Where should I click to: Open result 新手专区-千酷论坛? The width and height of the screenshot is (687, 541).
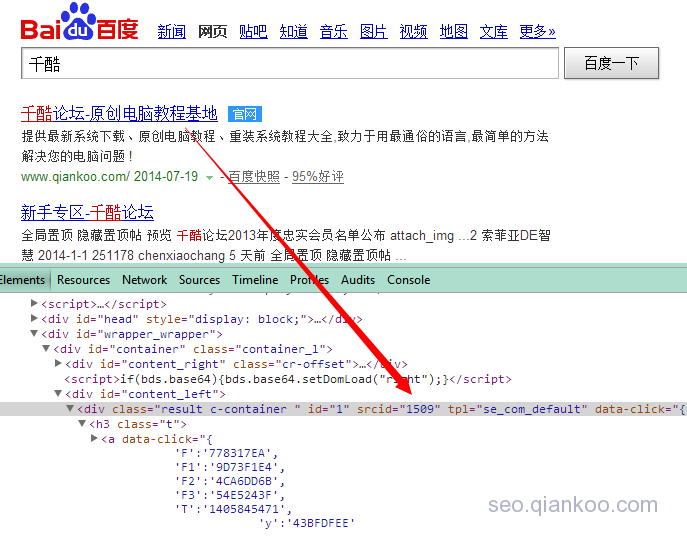(x=87, y=212)
